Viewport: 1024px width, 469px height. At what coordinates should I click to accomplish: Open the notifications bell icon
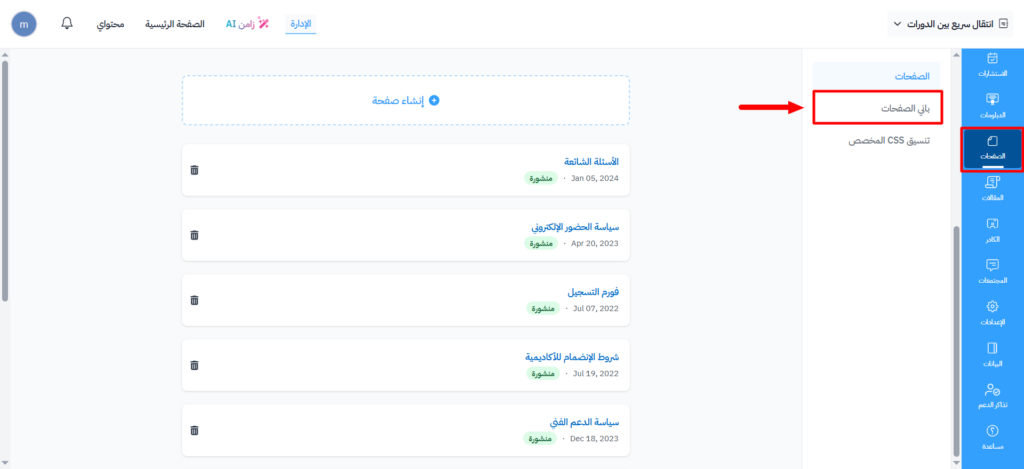click(x=67, y=22)
